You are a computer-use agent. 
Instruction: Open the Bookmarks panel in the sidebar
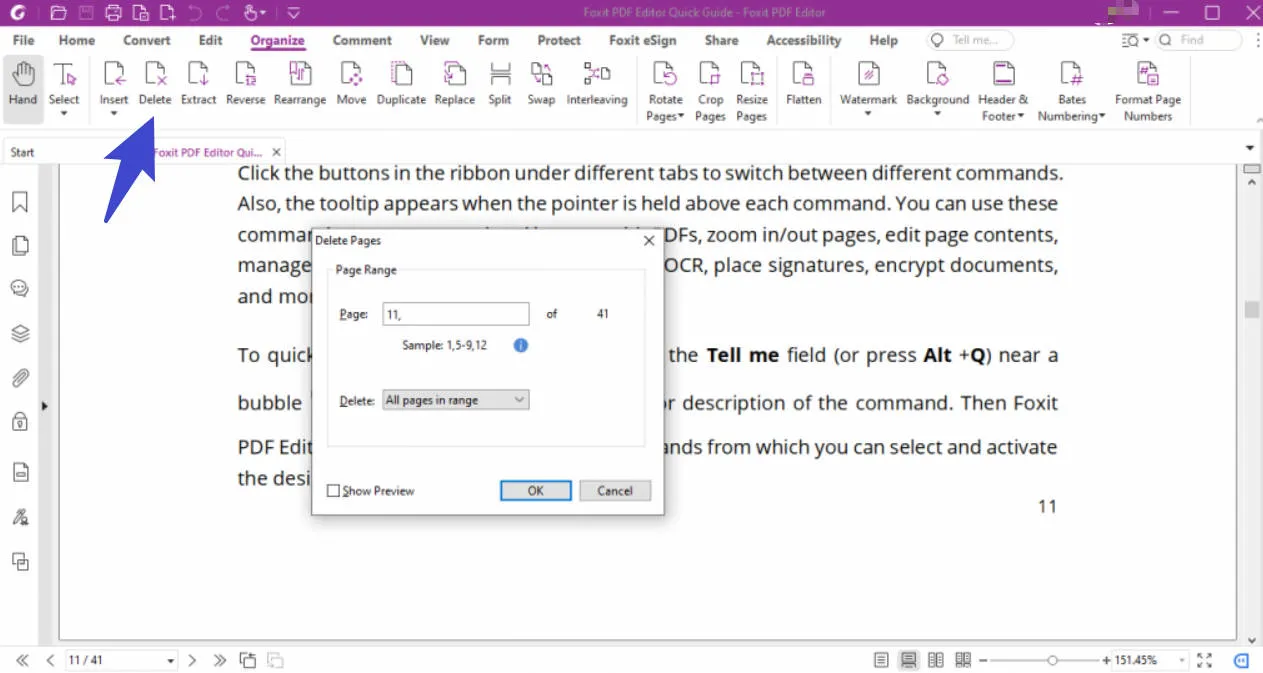[x=20, y=202]
